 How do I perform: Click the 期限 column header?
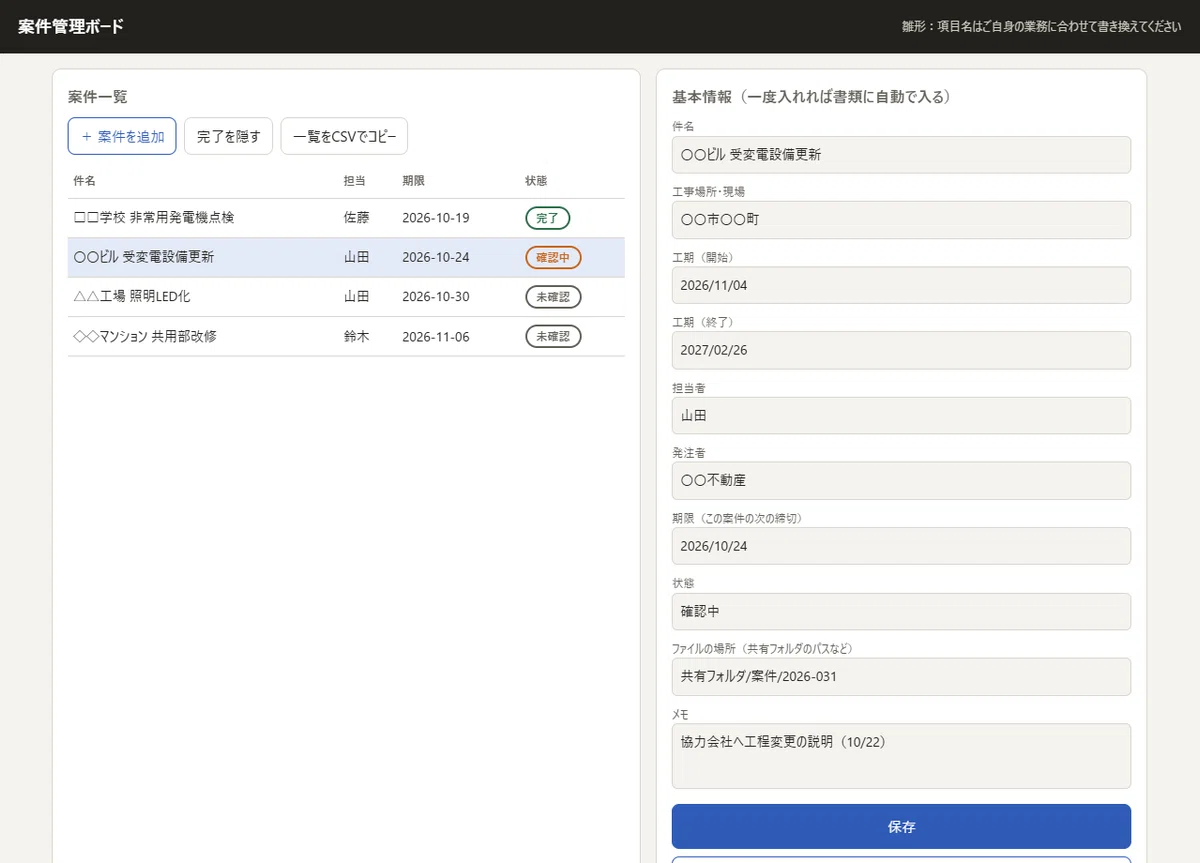[413, 181]
